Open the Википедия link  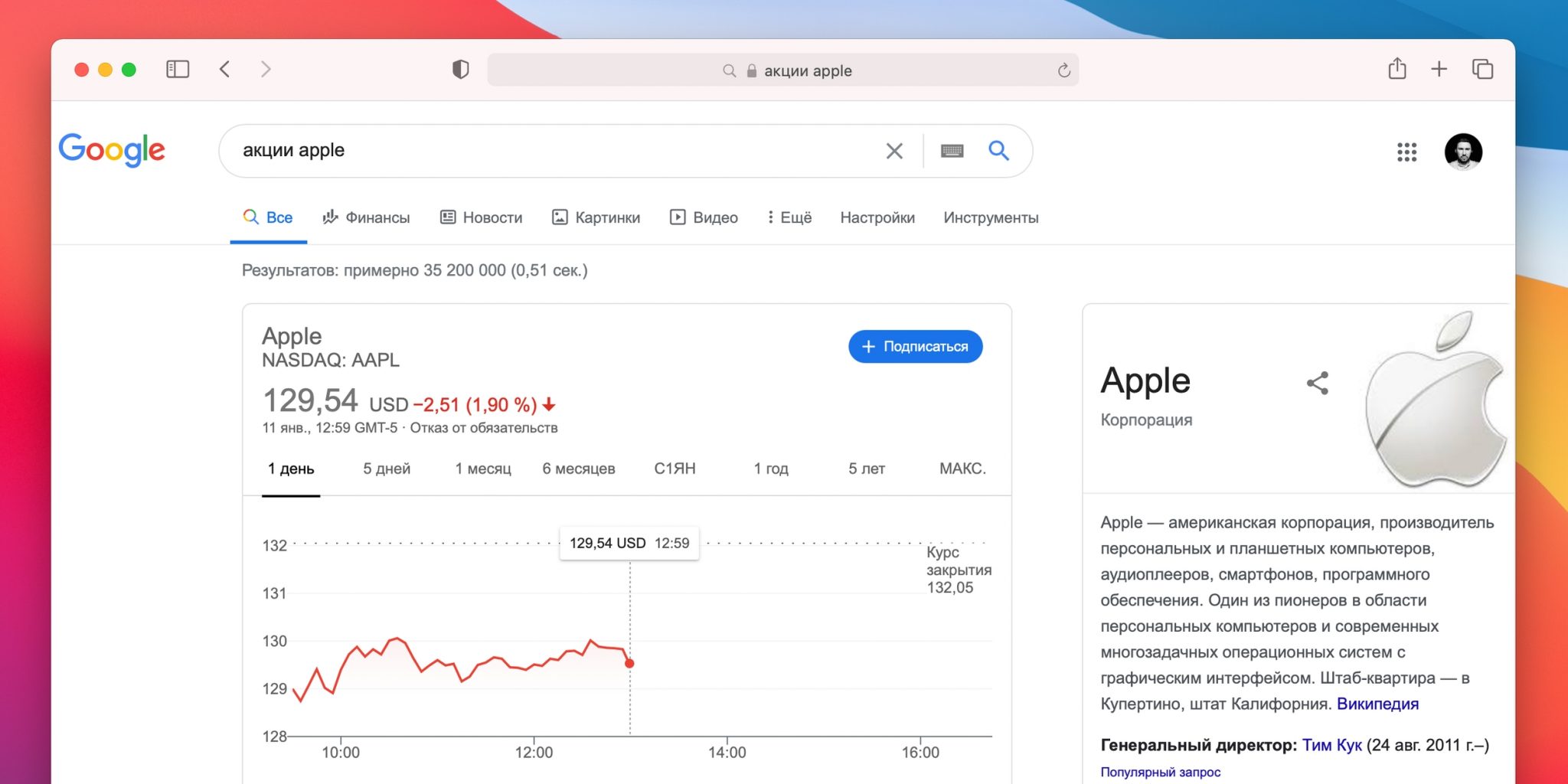click(1377, 704)
